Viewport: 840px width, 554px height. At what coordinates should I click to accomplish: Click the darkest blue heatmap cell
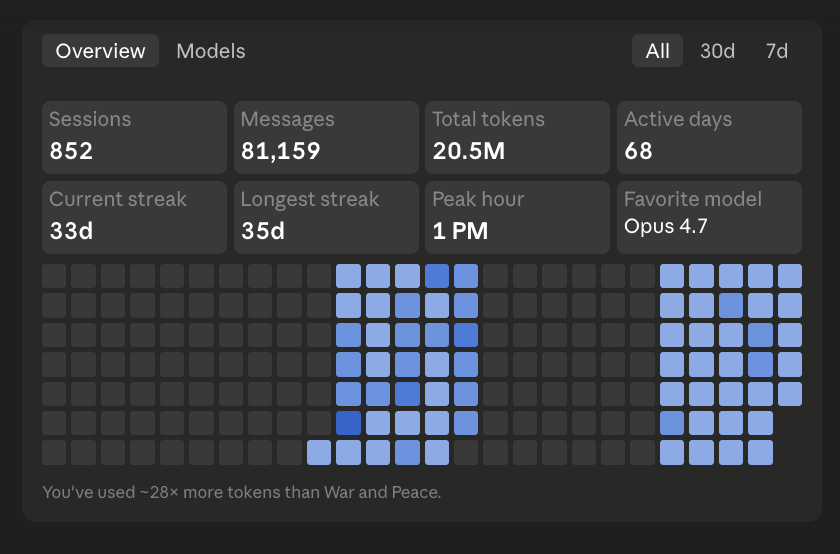click(348, 423)
